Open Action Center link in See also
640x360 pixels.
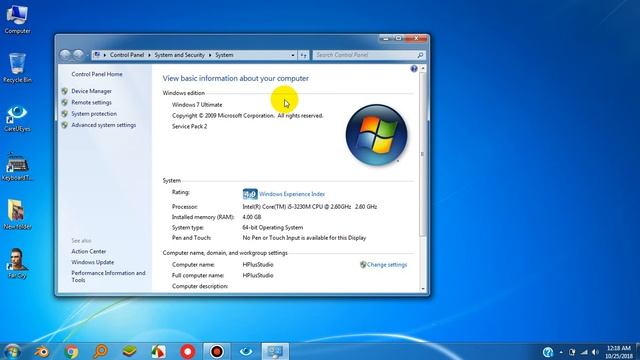(89, 251)
